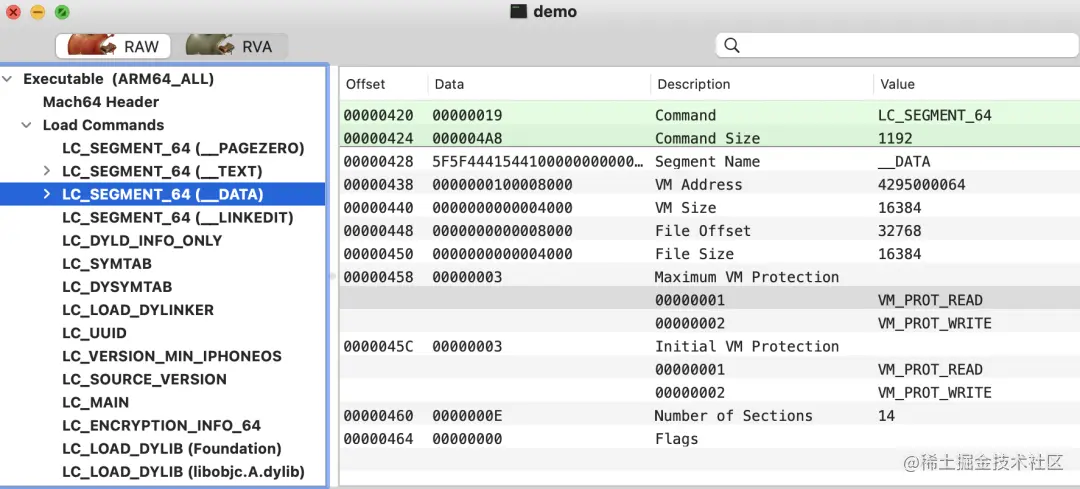Select LC_SEGMENT_64 (__PAGEZERO) entry
This screenshot has height=489, width=1080.
183,148
